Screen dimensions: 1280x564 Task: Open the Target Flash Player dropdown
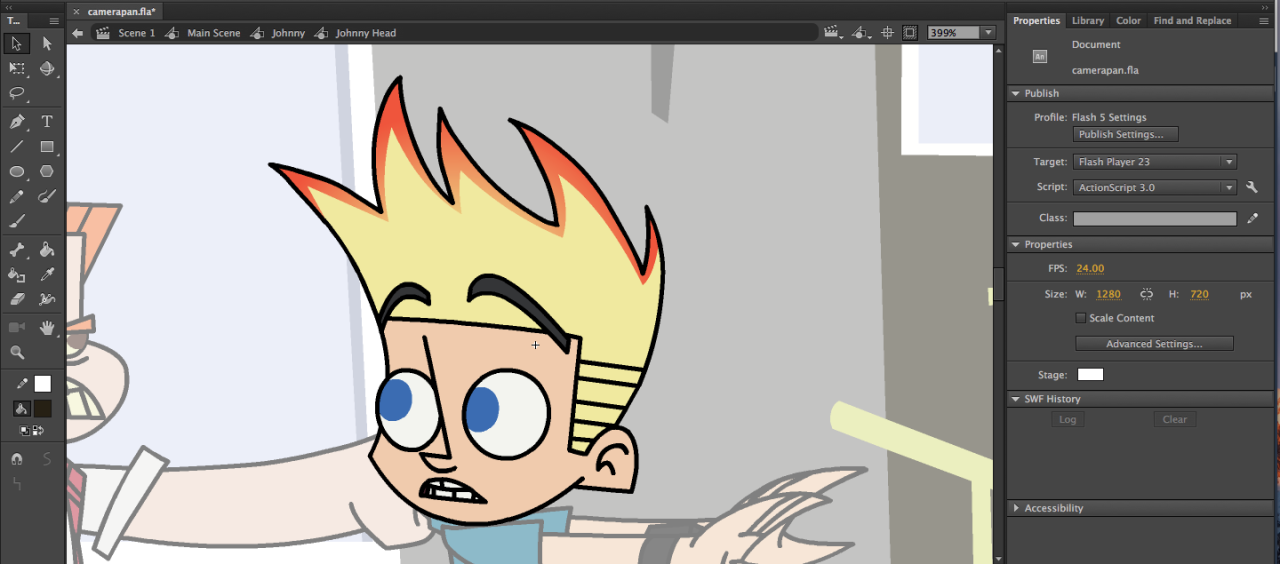[x=1155, y=162]
